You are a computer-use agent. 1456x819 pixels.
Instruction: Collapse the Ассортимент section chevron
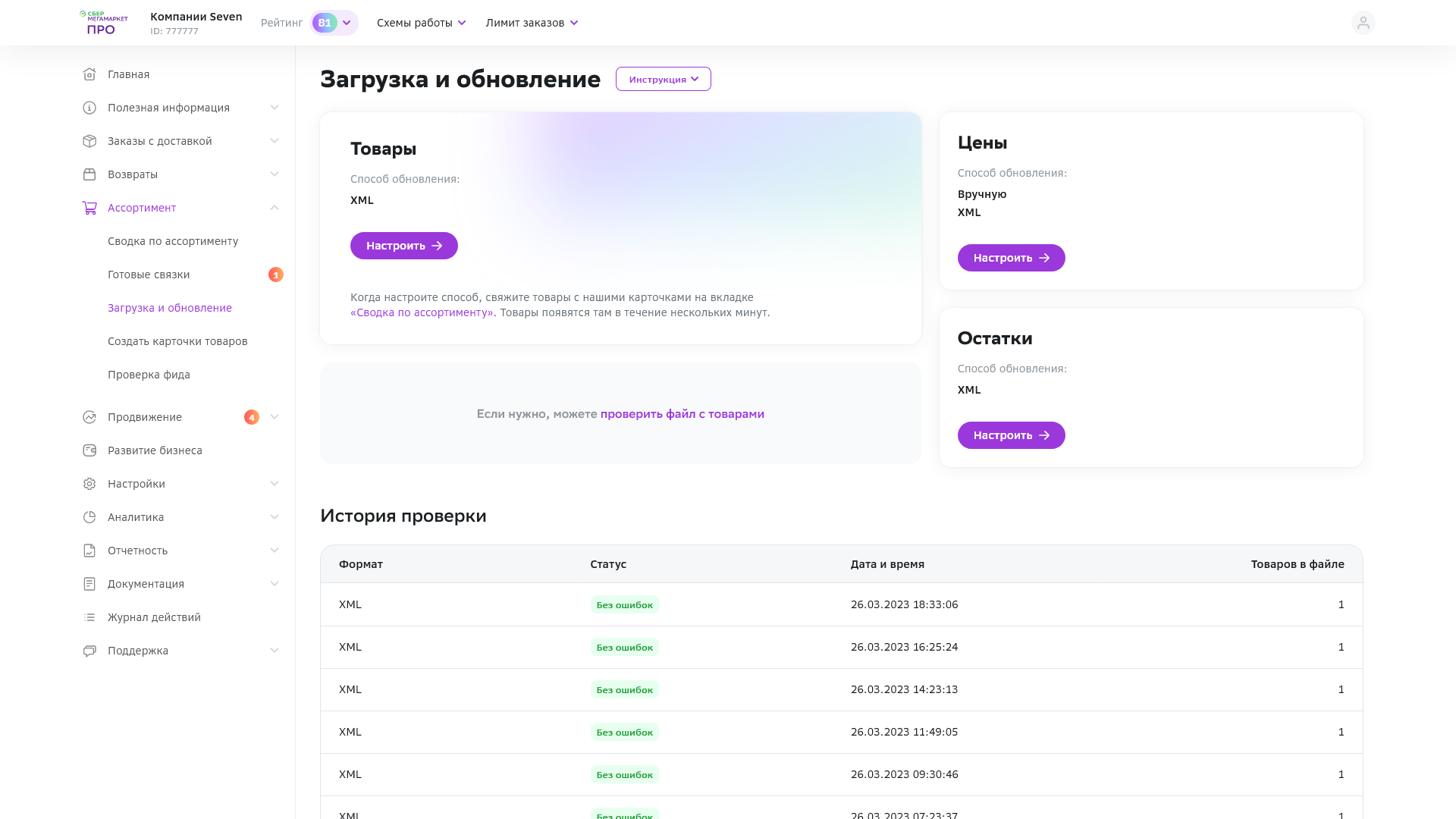(x=275, y=208)
